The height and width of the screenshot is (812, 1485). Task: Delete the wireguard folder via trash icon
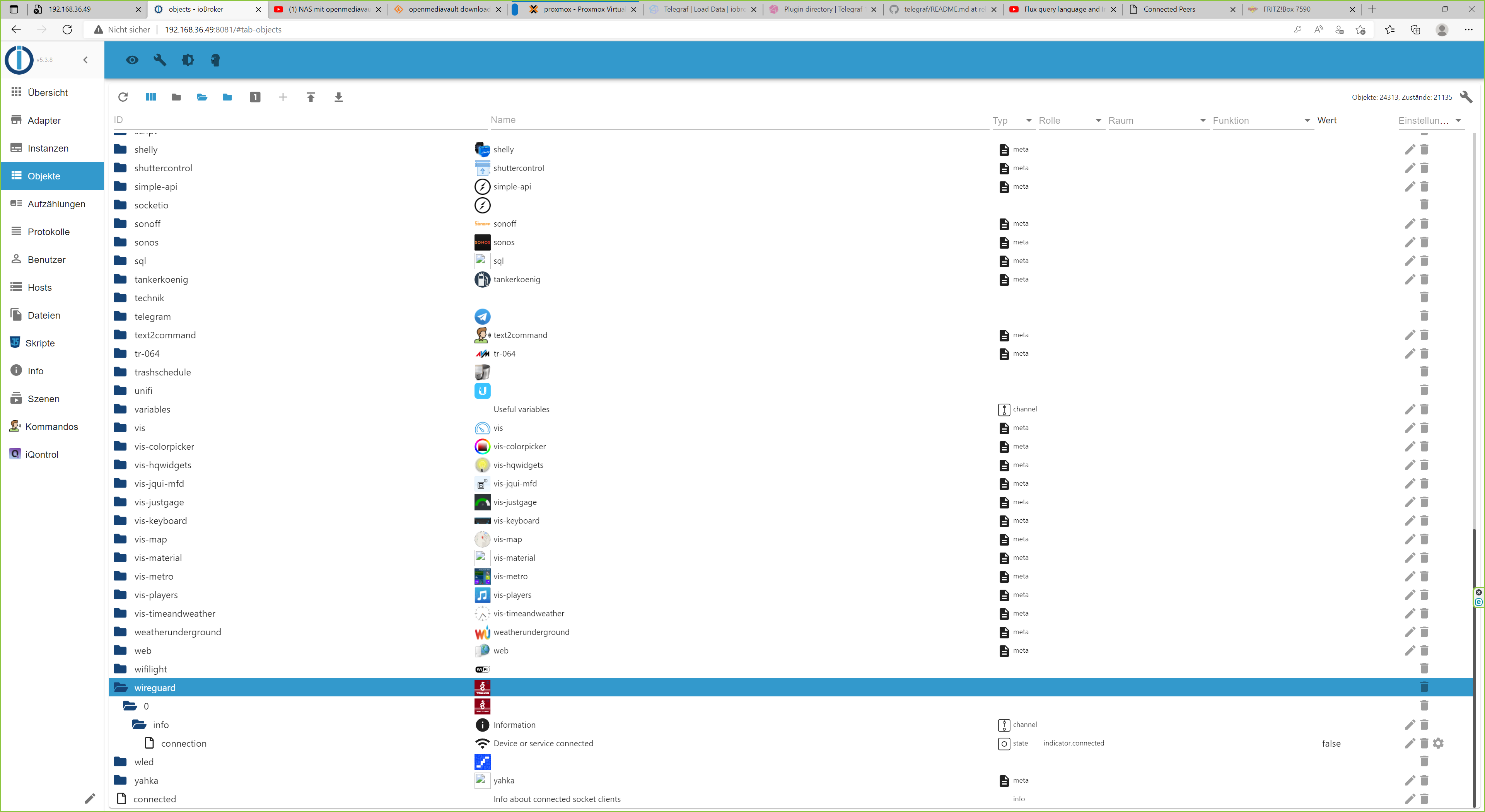click(x=1424, y=687)
